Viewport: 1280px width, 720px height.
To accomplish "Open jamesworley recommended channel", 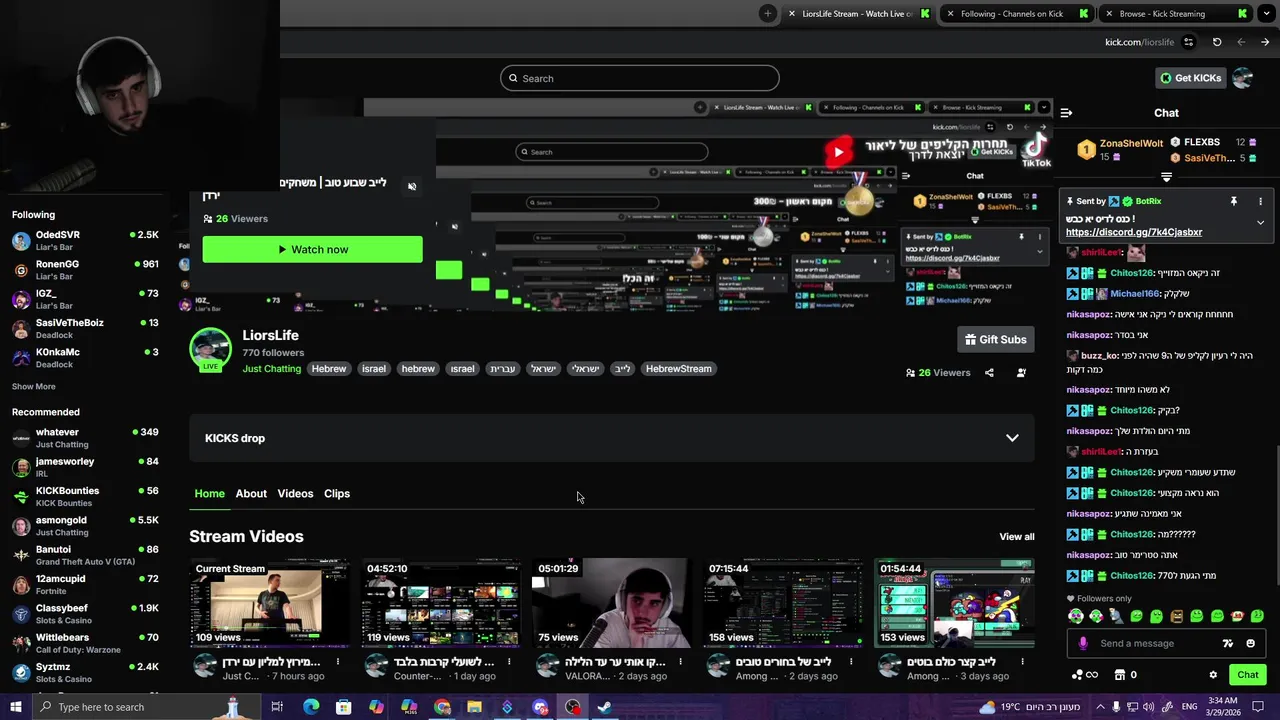I will click(85, 467).
